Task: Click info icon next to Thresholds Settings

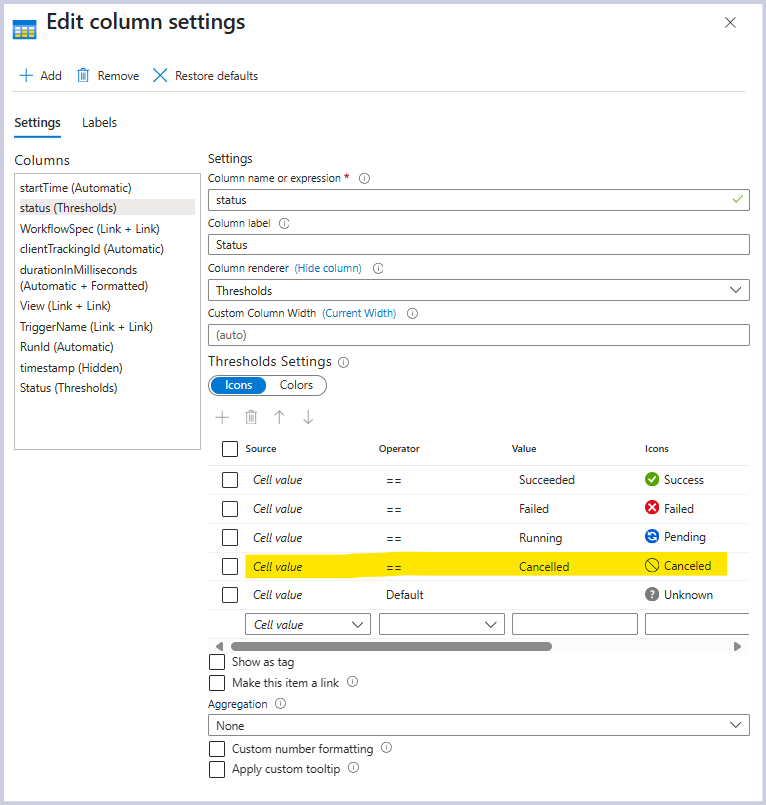Action: click(x=344, y=362)
